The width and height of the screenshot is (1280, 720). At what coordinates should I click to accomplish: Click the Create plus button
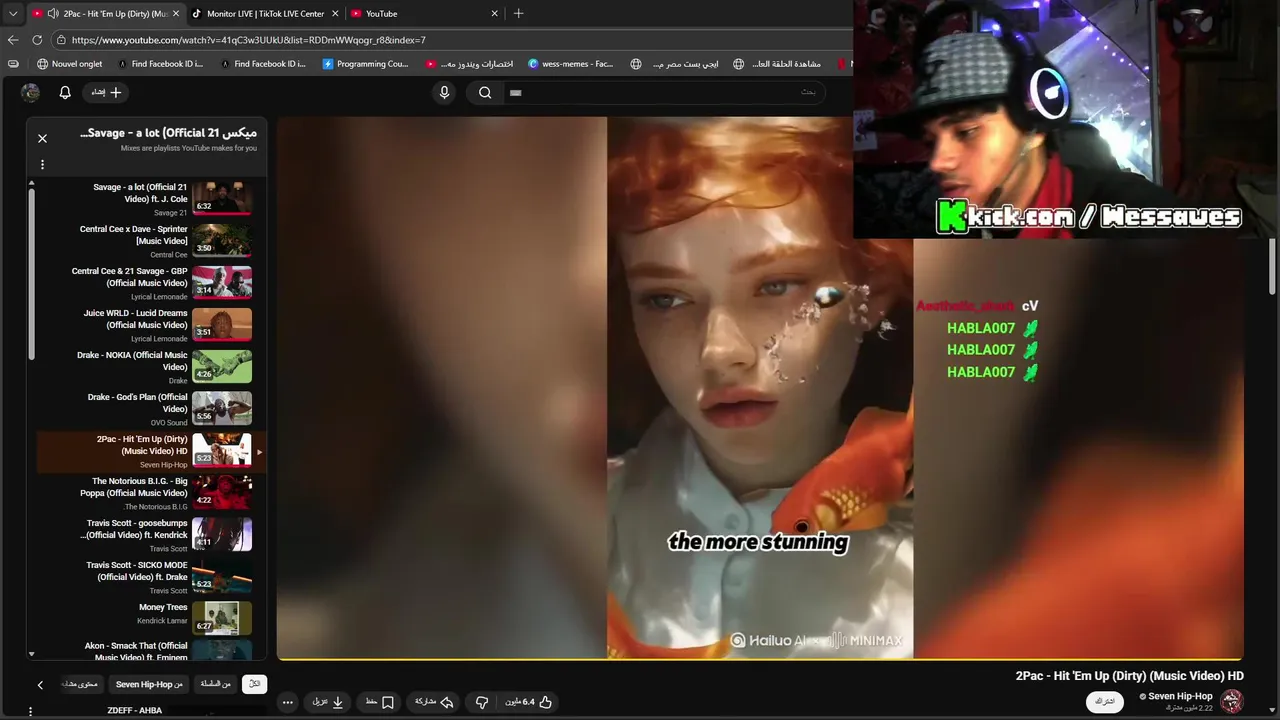[x=107, y=92]
